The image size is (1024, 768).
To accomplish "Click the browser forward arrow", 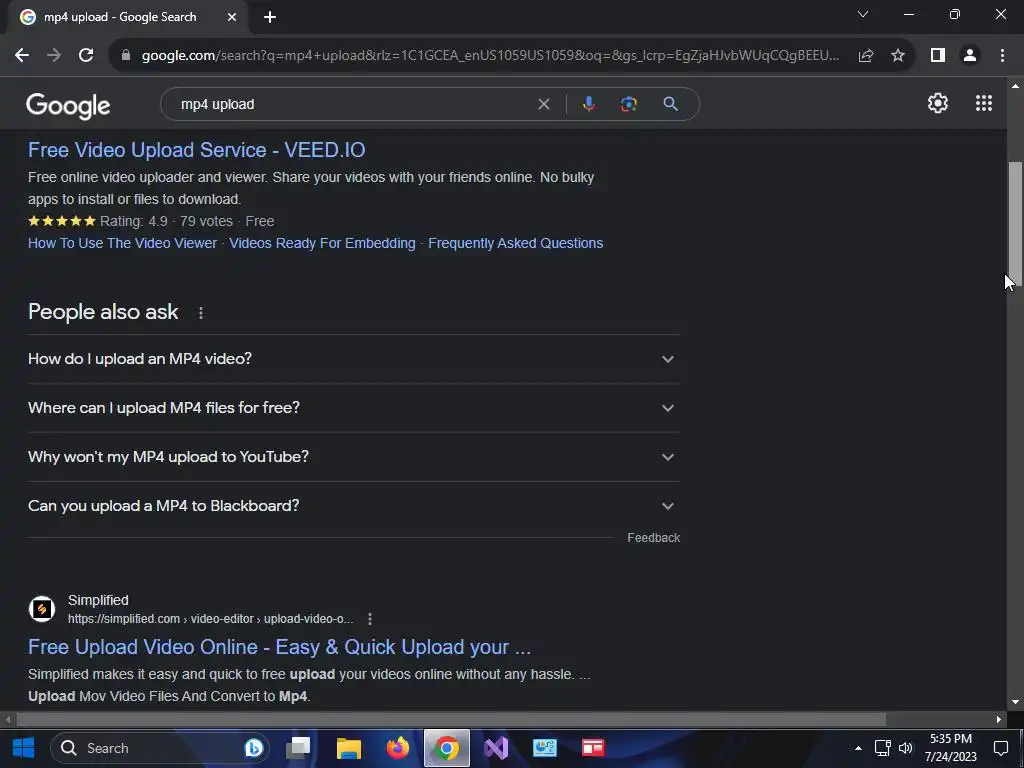I will pos(54,56).
